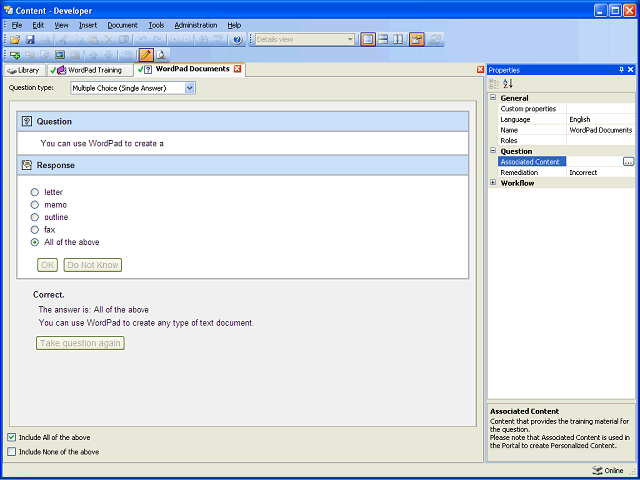Pin the Properties panel

[621, 70]
